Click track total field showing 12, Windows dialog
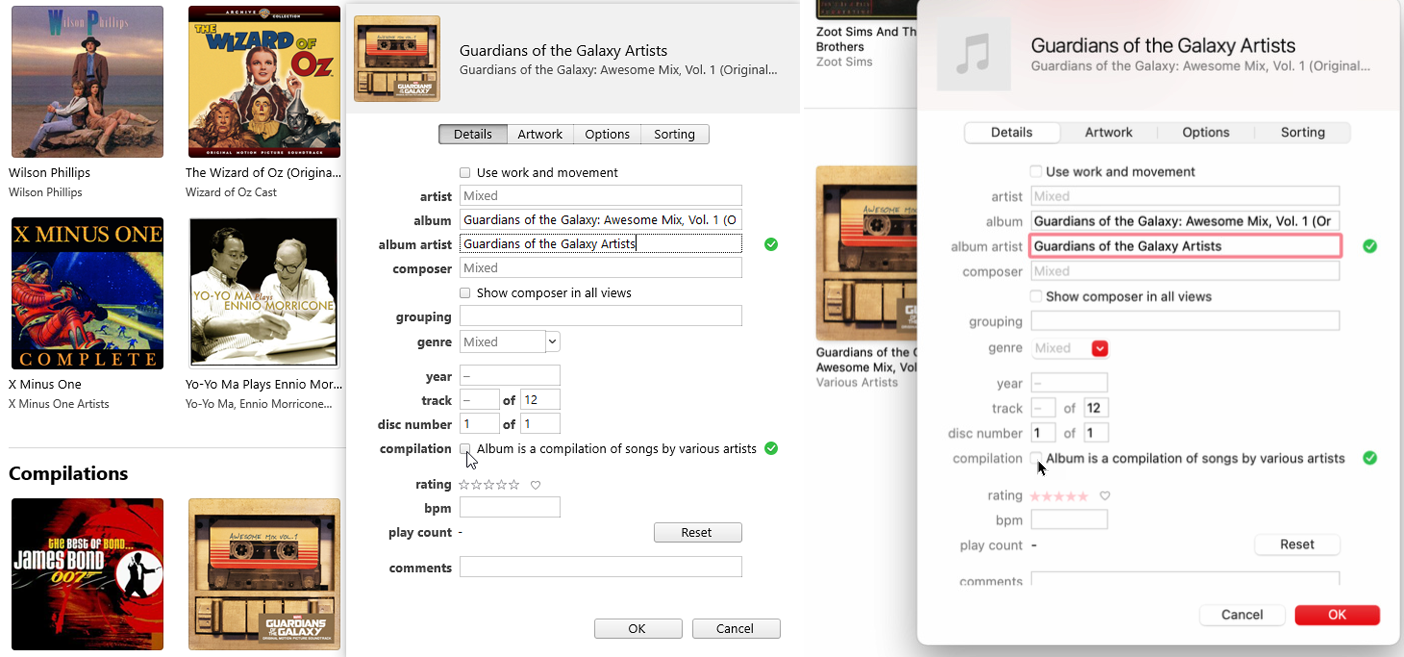 [540, 400]
